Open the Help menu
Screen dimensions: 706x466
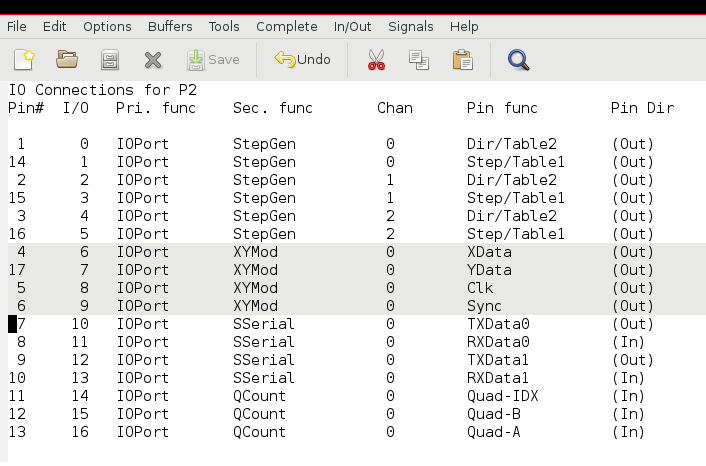464,27
